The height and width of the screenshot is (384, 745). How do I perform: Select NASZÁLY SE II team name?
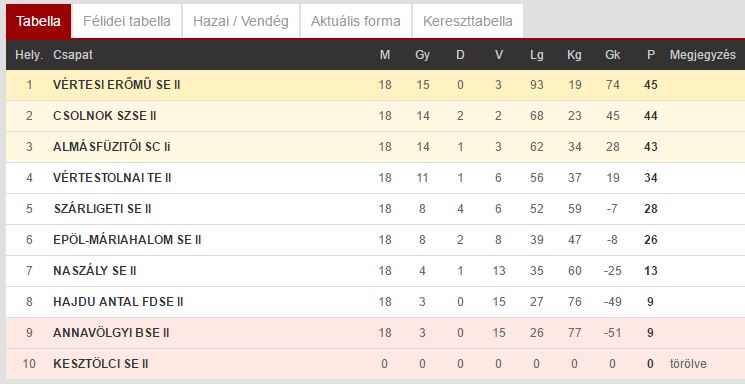tap(95, 271)
